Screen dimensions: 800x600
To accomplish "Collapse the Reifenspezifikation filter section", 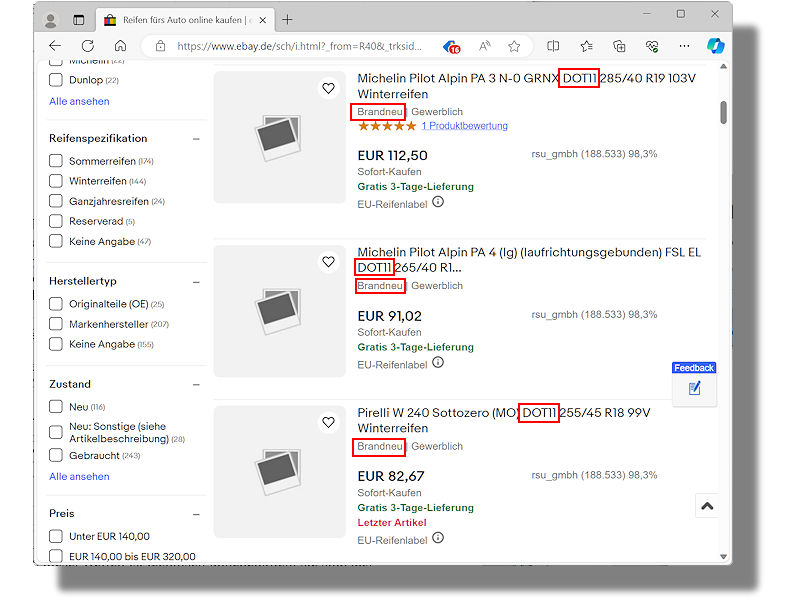I will point(196,139).
